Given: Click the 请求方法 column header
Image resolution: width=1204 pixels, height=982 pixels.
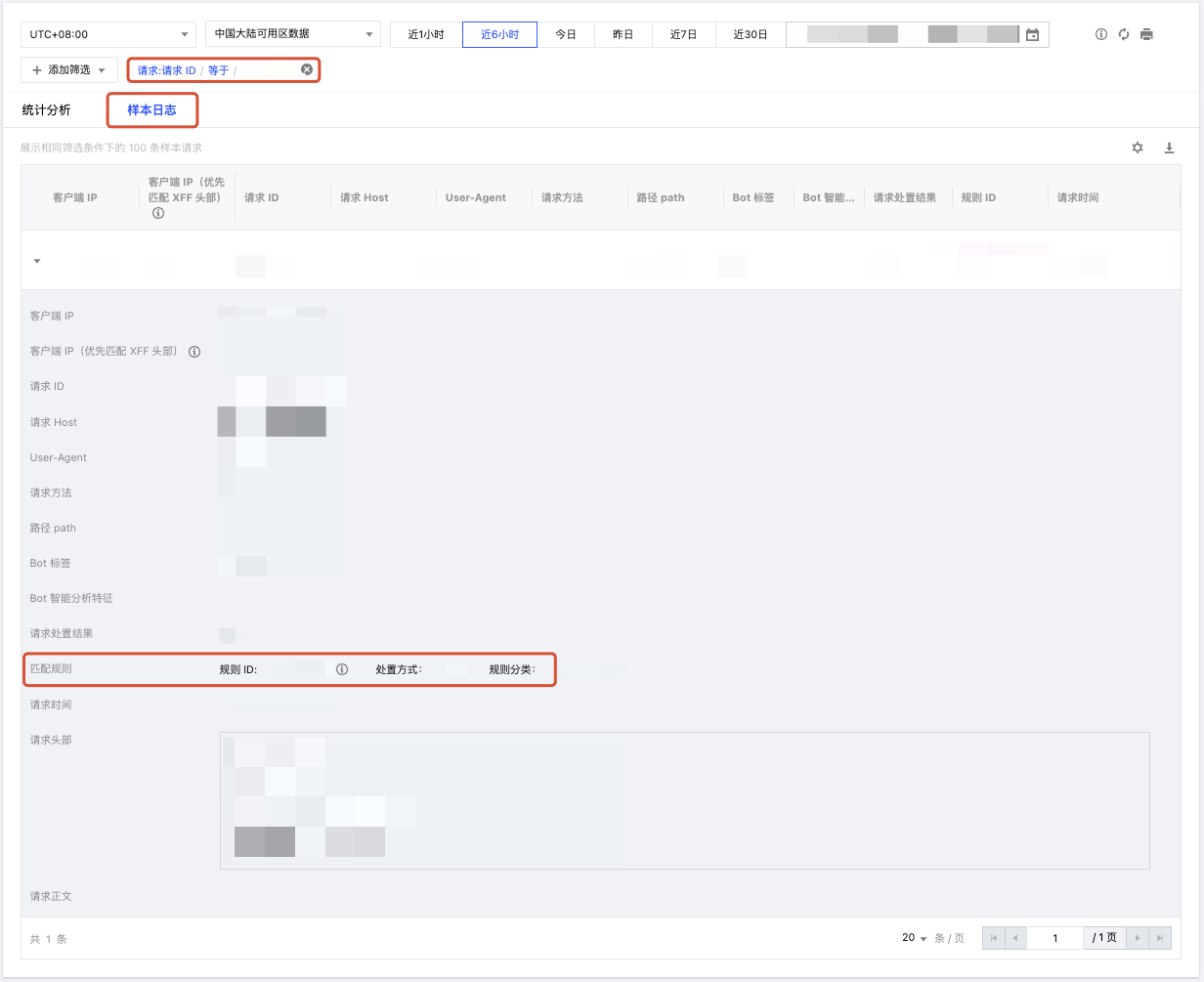Looking at the screenshot, I should pos(562,197).
